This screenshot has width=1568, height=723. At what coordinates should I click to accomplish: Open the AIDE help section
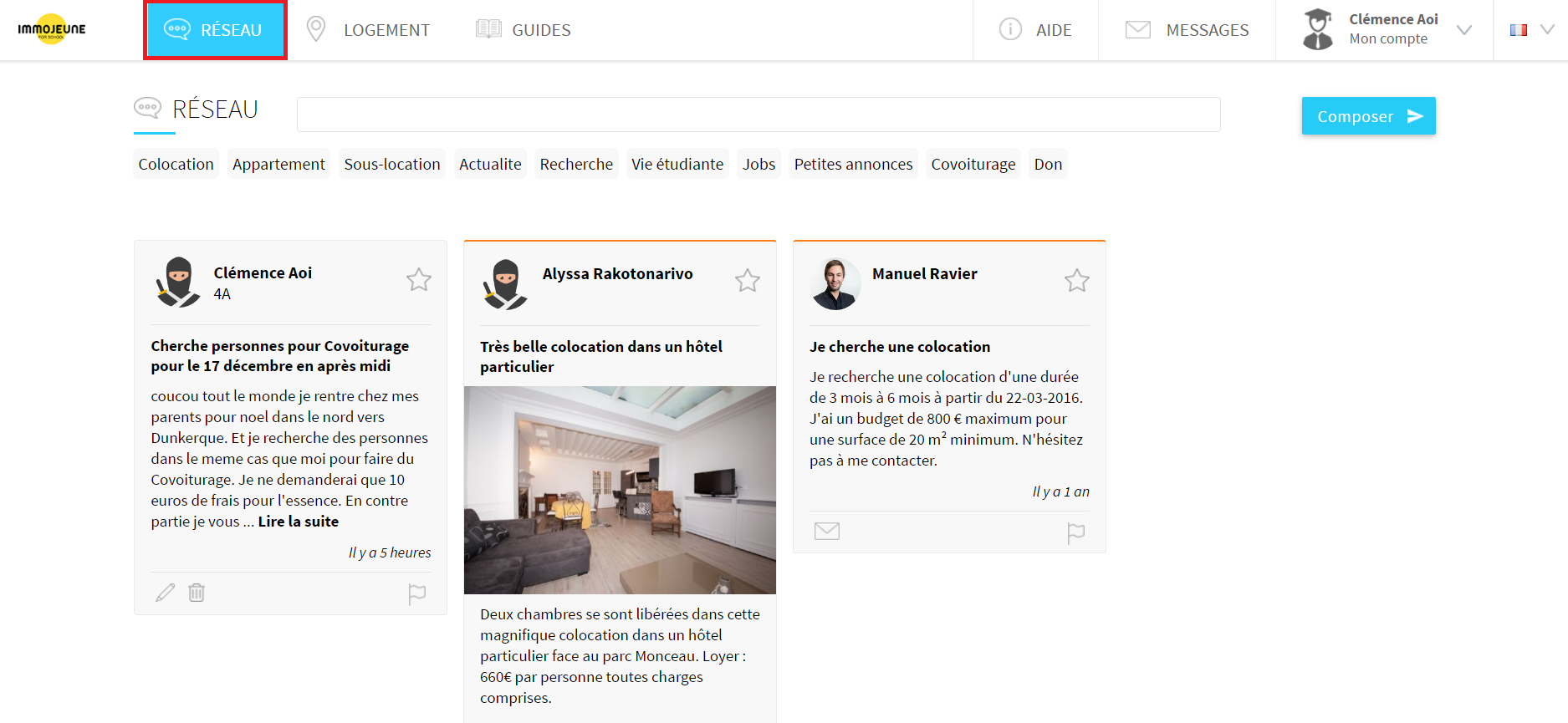[1035, 30]
